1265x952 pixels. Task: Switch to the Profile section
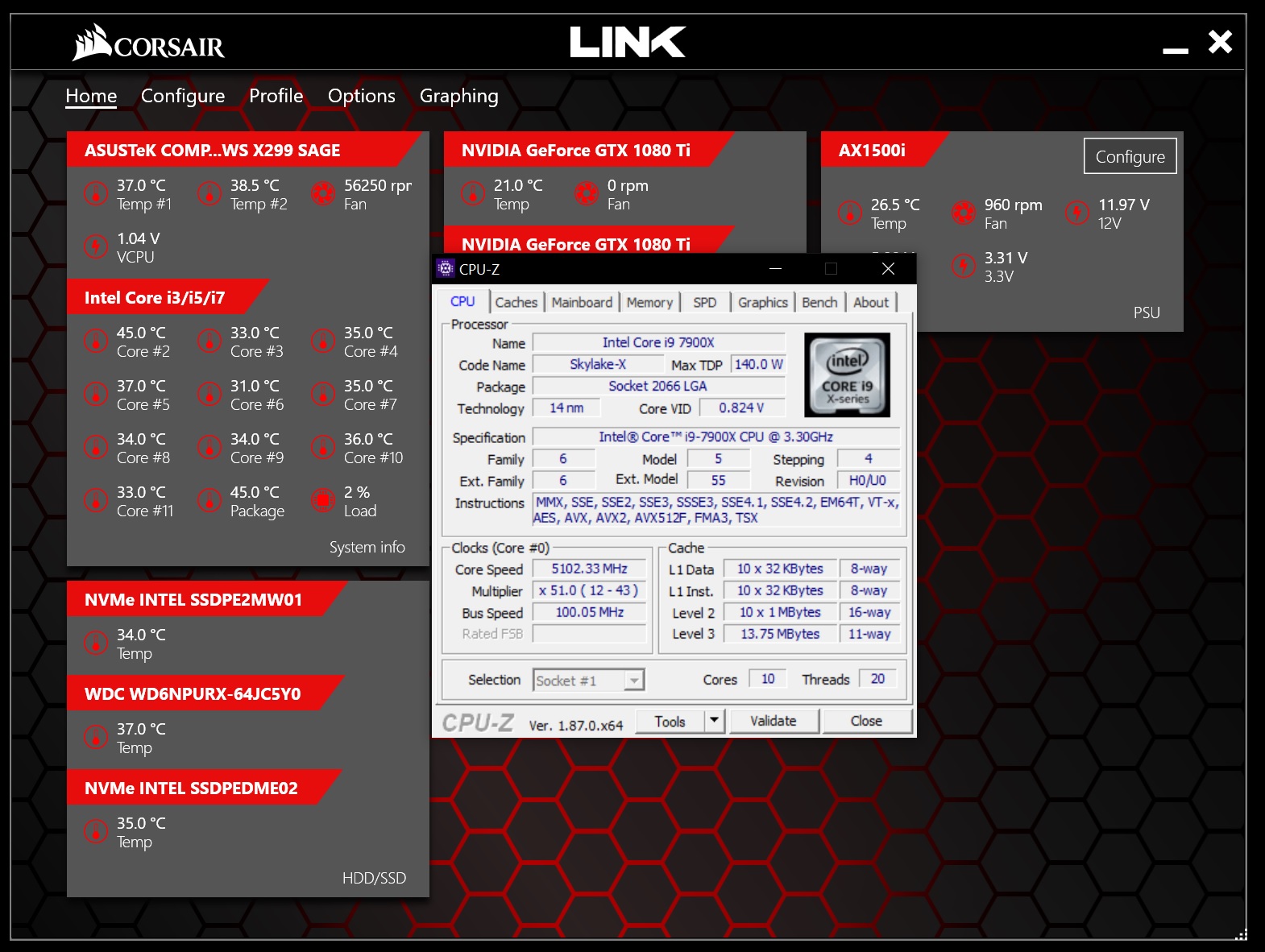pos(276,96)
